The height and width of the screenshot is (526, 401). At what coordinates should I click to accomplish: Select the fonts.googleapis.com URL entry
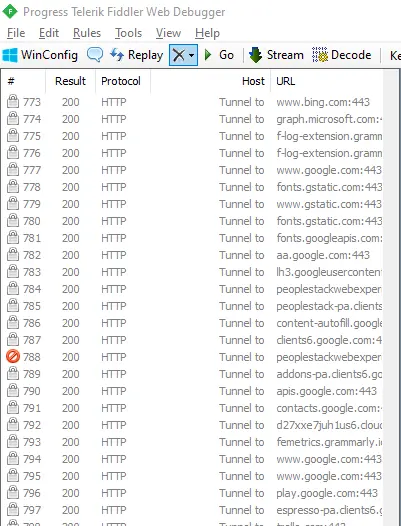(329, 238)
